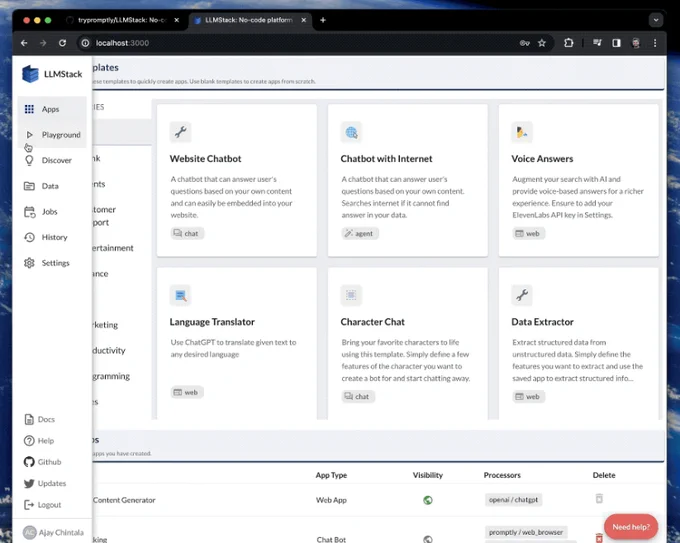This screenshot has width=680, height=543.
Task: Click the web tag on Voice Answers
Action: pos(528,233)
